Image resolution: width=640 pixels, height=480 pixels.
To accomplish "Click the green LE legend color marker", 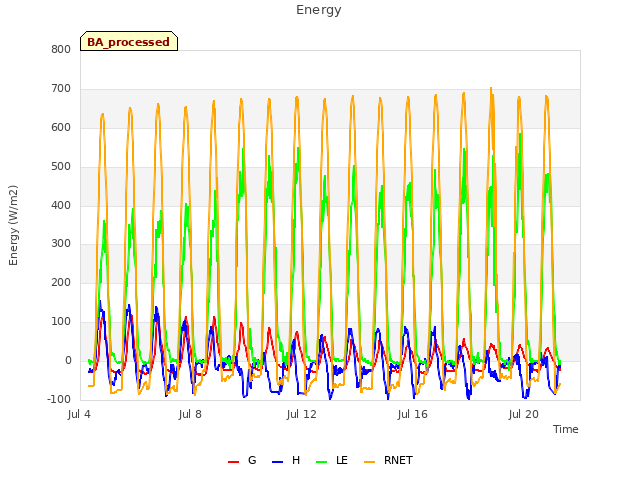I will [x=322, y=462].
